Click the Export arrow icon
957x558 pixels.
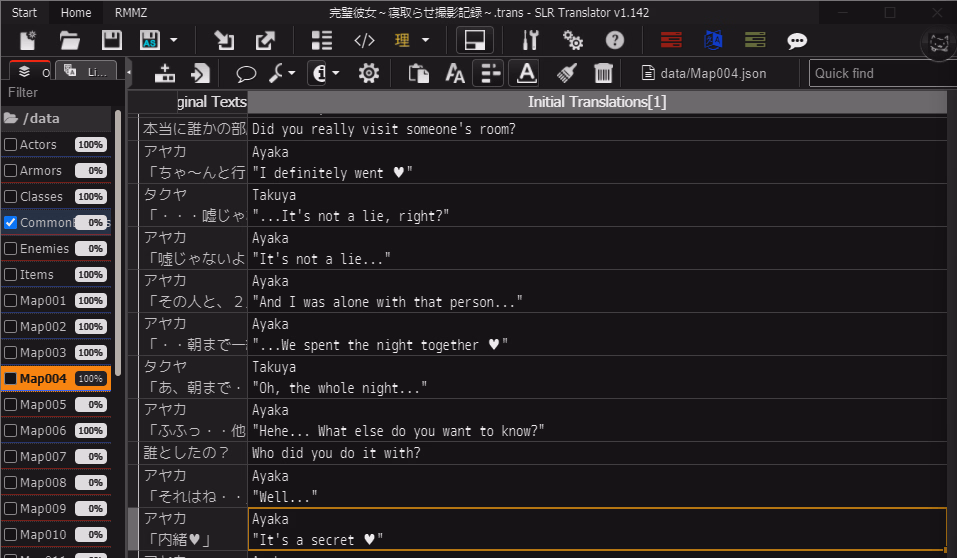pos(265,41)
